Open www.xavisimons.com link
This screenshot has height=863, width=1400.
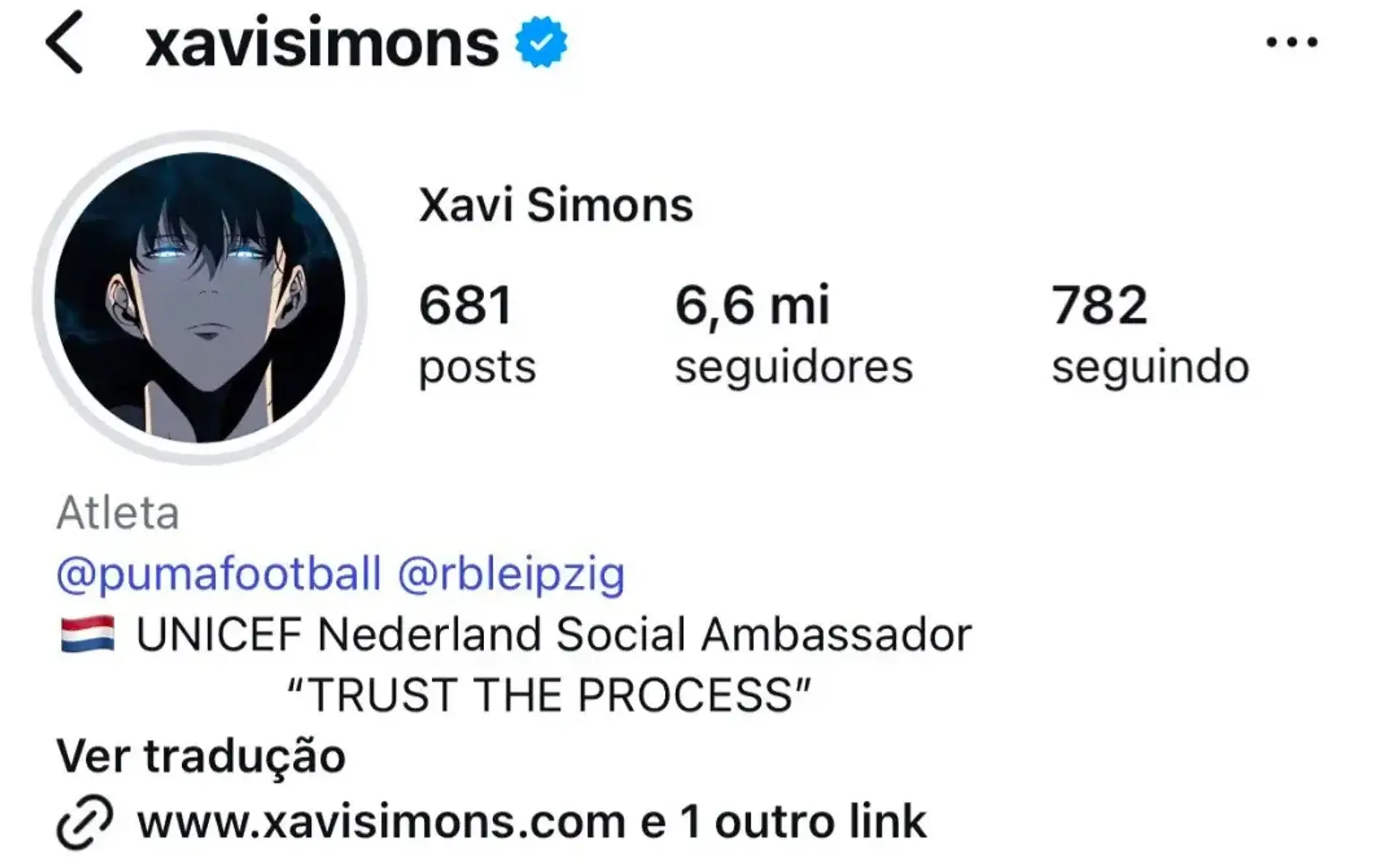click(x=381, y=822)
